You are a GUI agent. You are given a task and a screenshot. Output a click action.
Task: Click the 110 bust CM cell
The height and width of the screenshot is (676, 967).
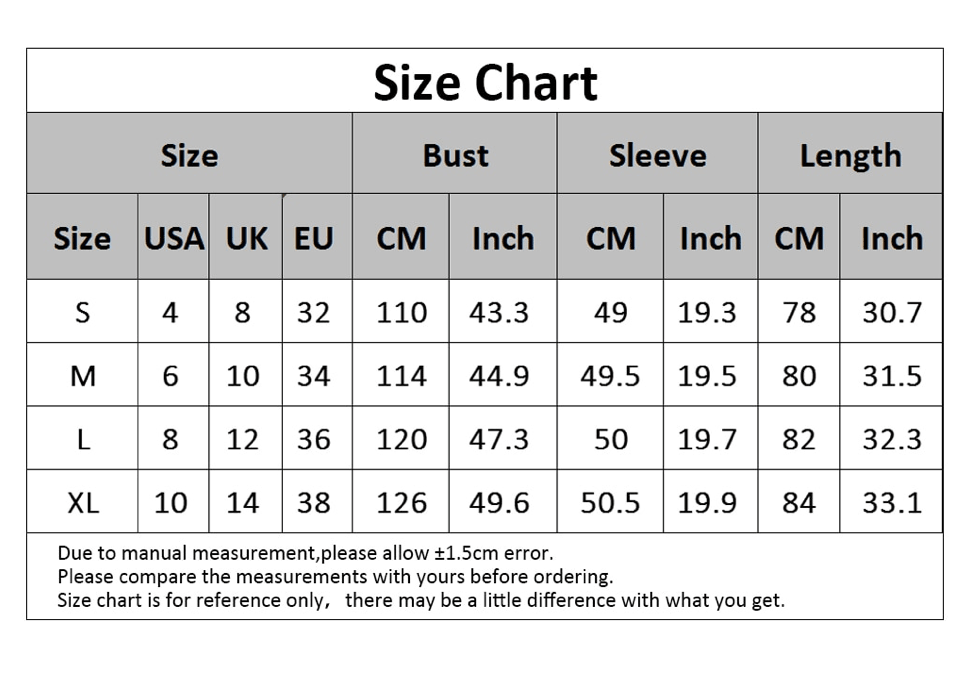(401, 311)
